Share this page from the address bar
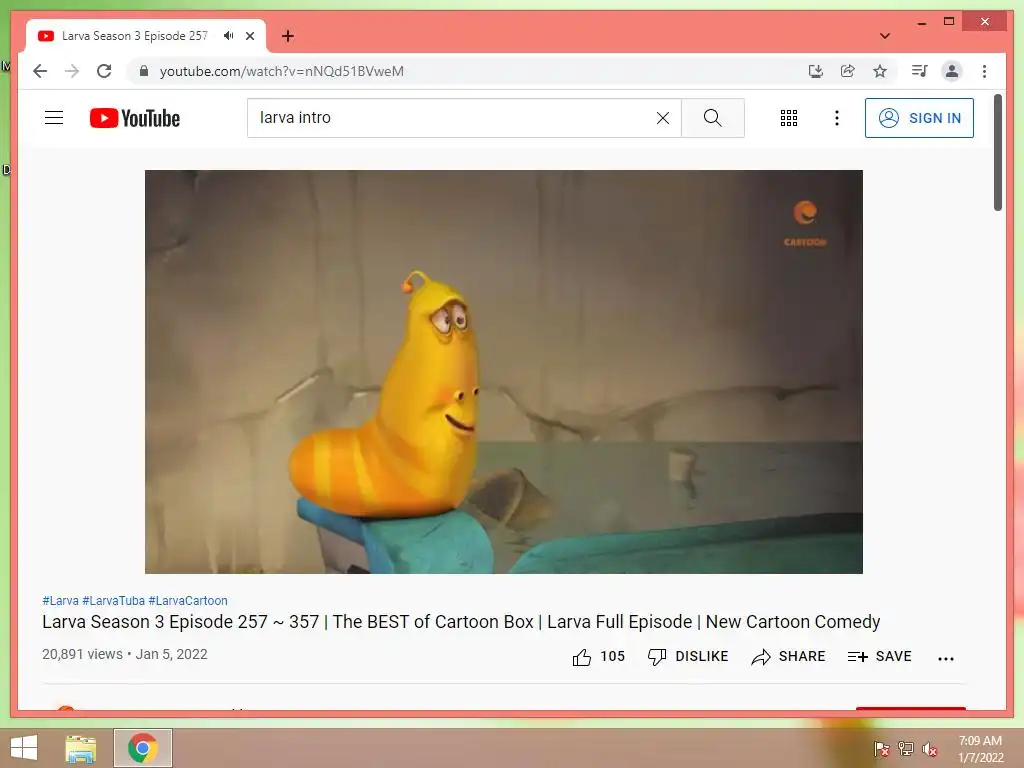 coord(848,71)
